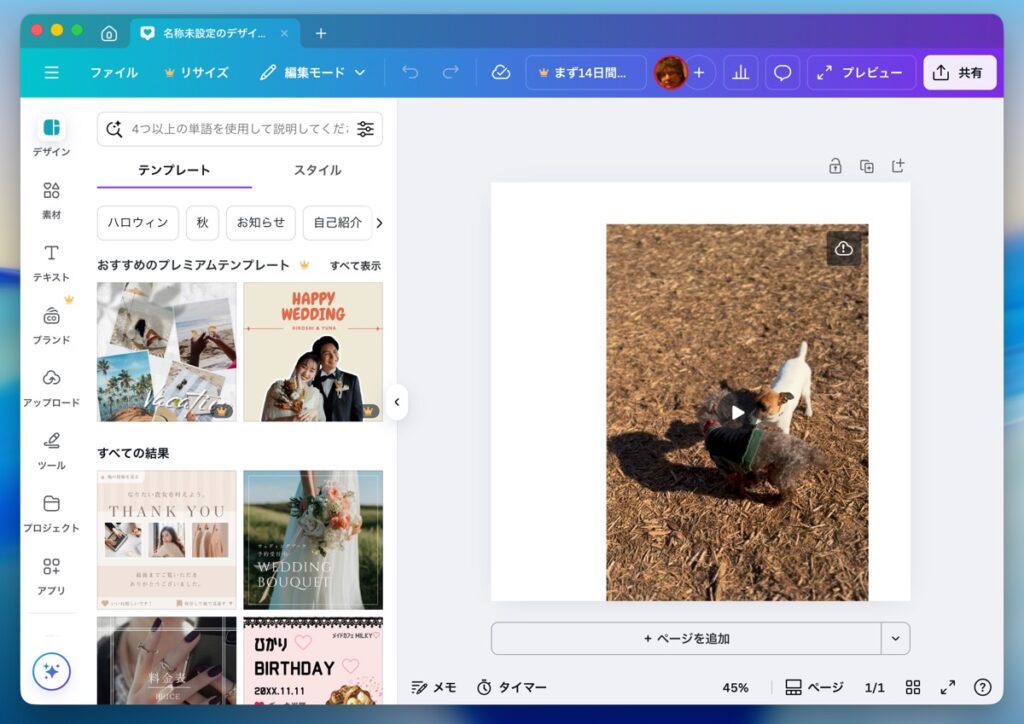Toggle fullscreen with the expand arrows icon
This screenshot has width=1024, height=724.
[x=948, y=687]
